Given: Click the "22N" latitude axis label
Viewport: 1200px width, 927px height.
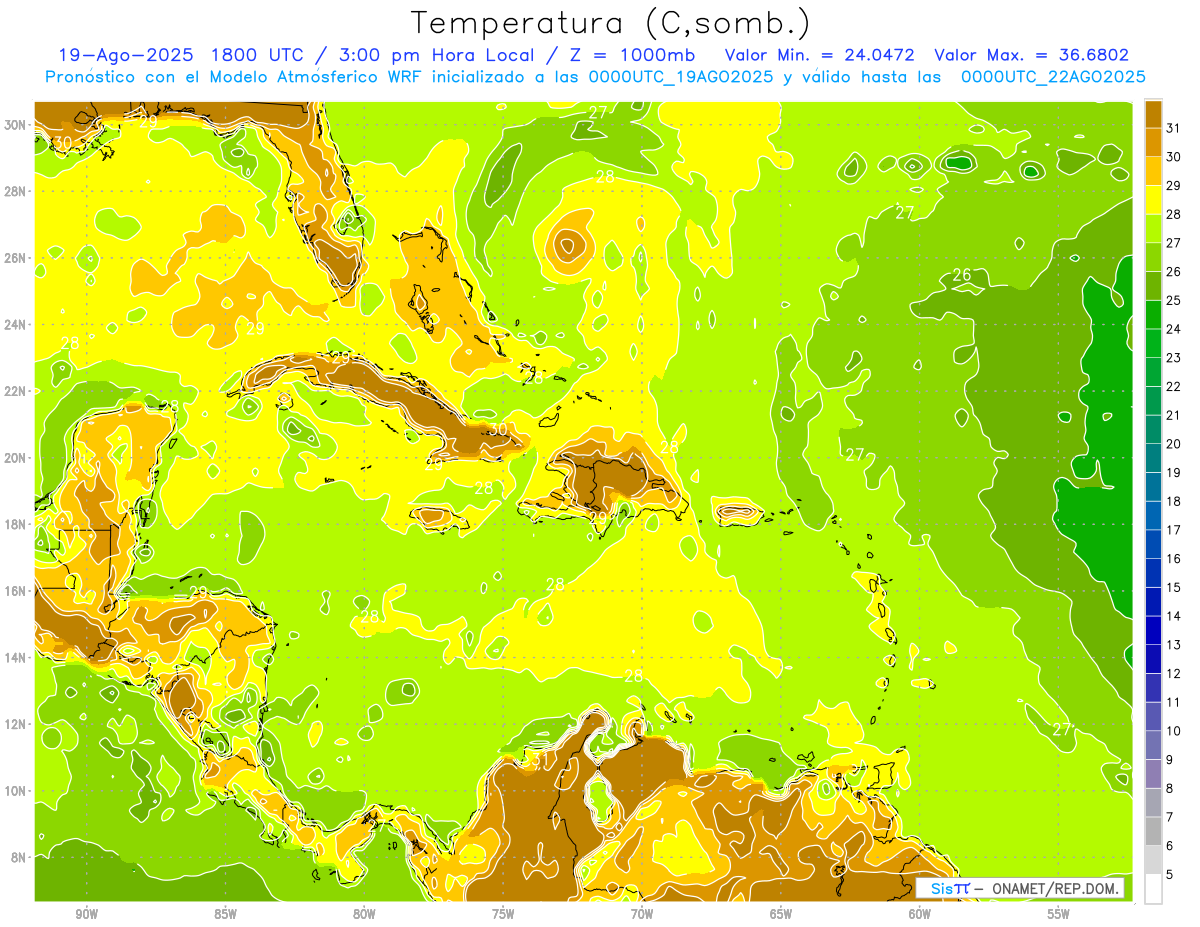Looking at the screenshot, I should coord(15,391).
